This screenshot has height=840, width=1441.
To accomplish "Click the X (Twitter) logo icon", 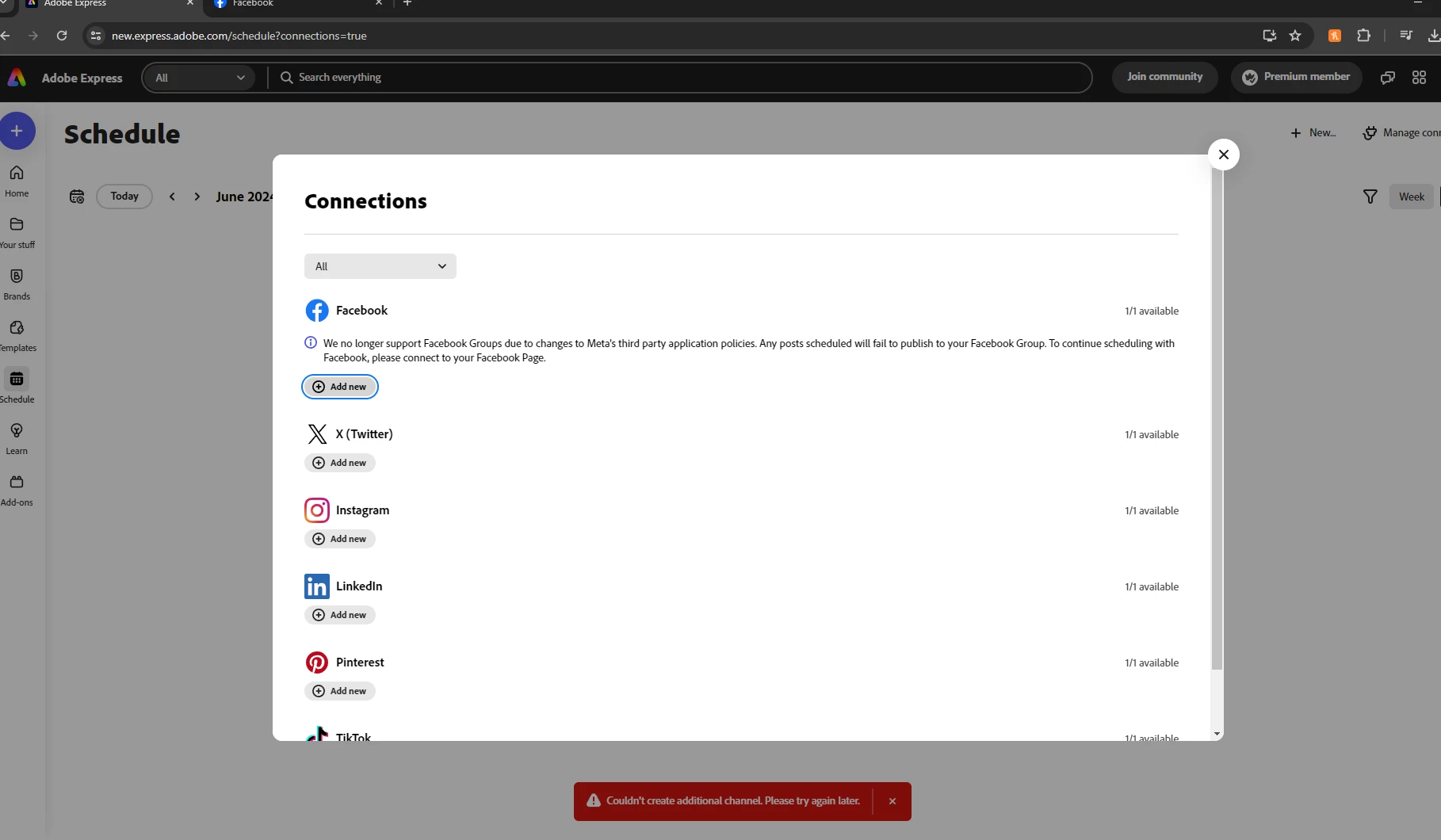I will point(317,434).
